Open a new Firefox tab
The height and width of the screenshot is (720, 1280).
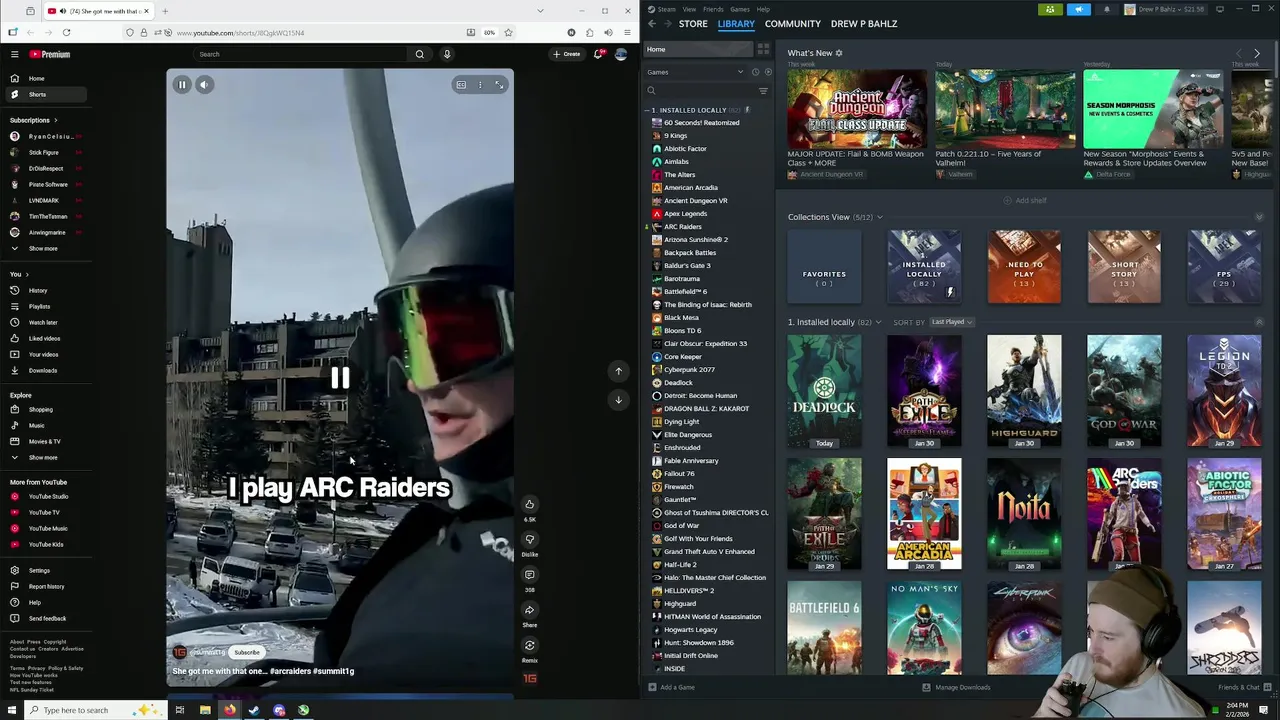(165, 11)
